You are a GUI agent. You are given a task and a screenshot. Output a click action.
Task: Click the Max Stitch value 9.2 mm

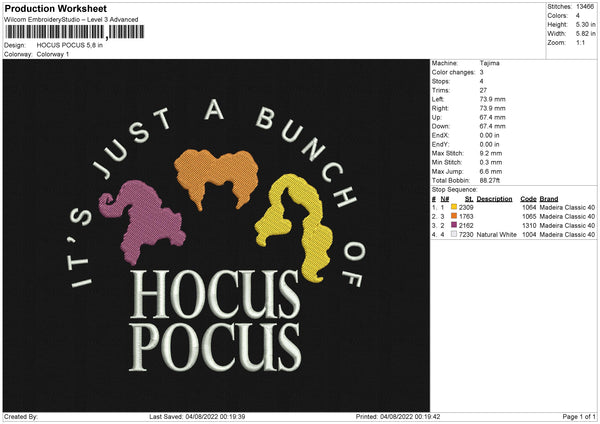pyautogui.click(x=491, y=153)
